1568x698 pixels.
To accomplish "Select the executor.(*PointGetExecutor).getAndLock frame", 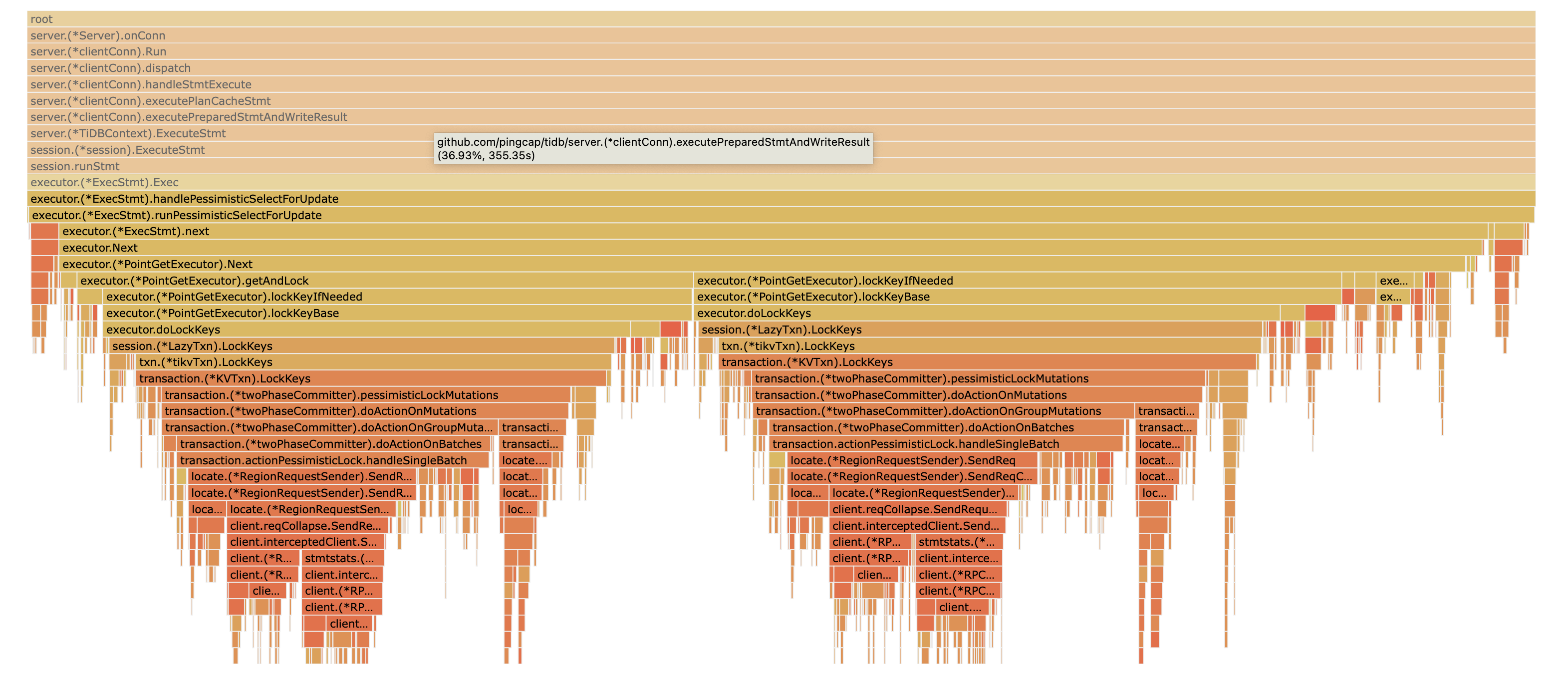I will pyautogui.click(x=244, y=281).
